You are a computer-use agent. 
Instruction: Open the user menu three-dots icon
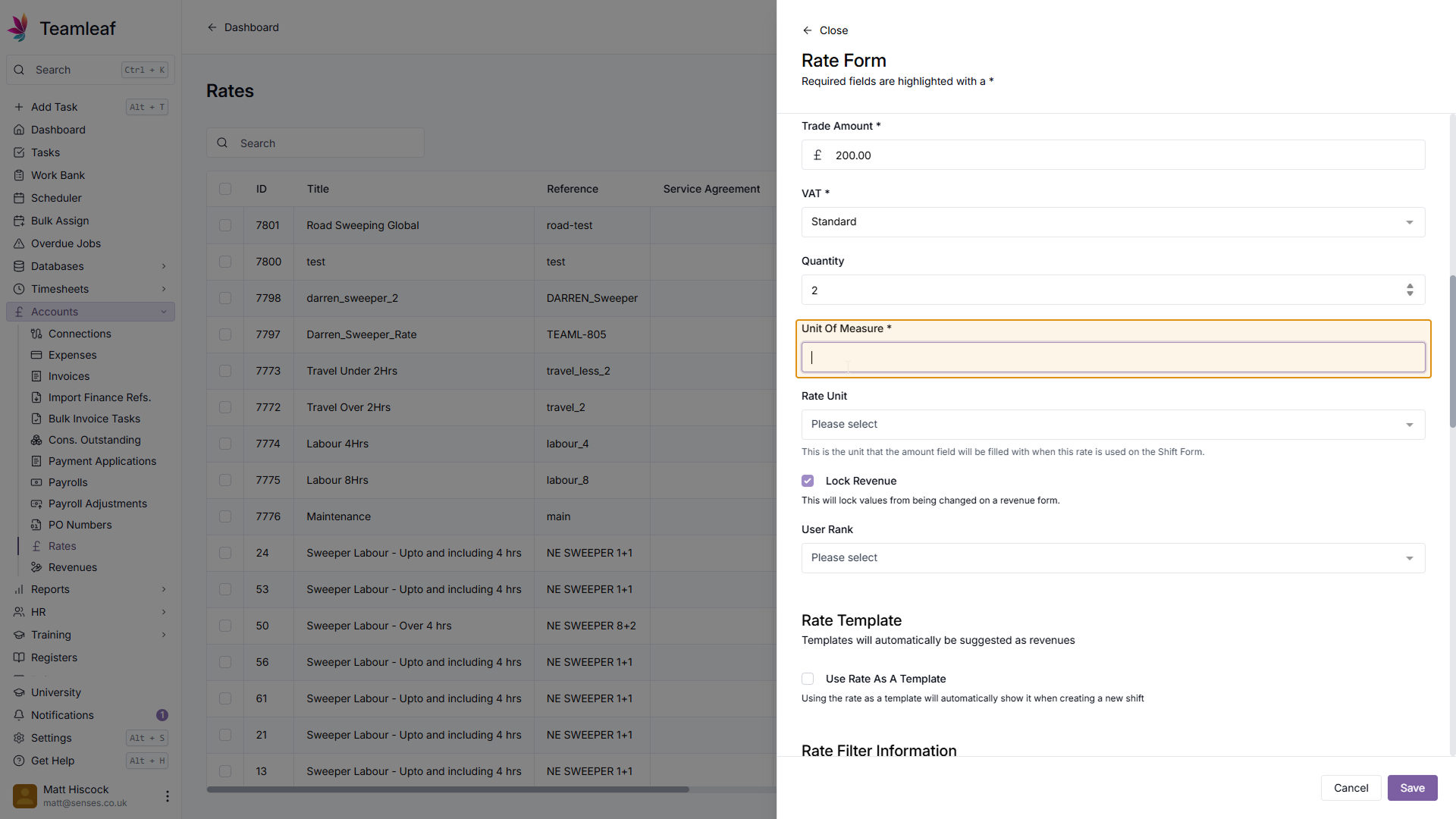[x=167, y=795]
